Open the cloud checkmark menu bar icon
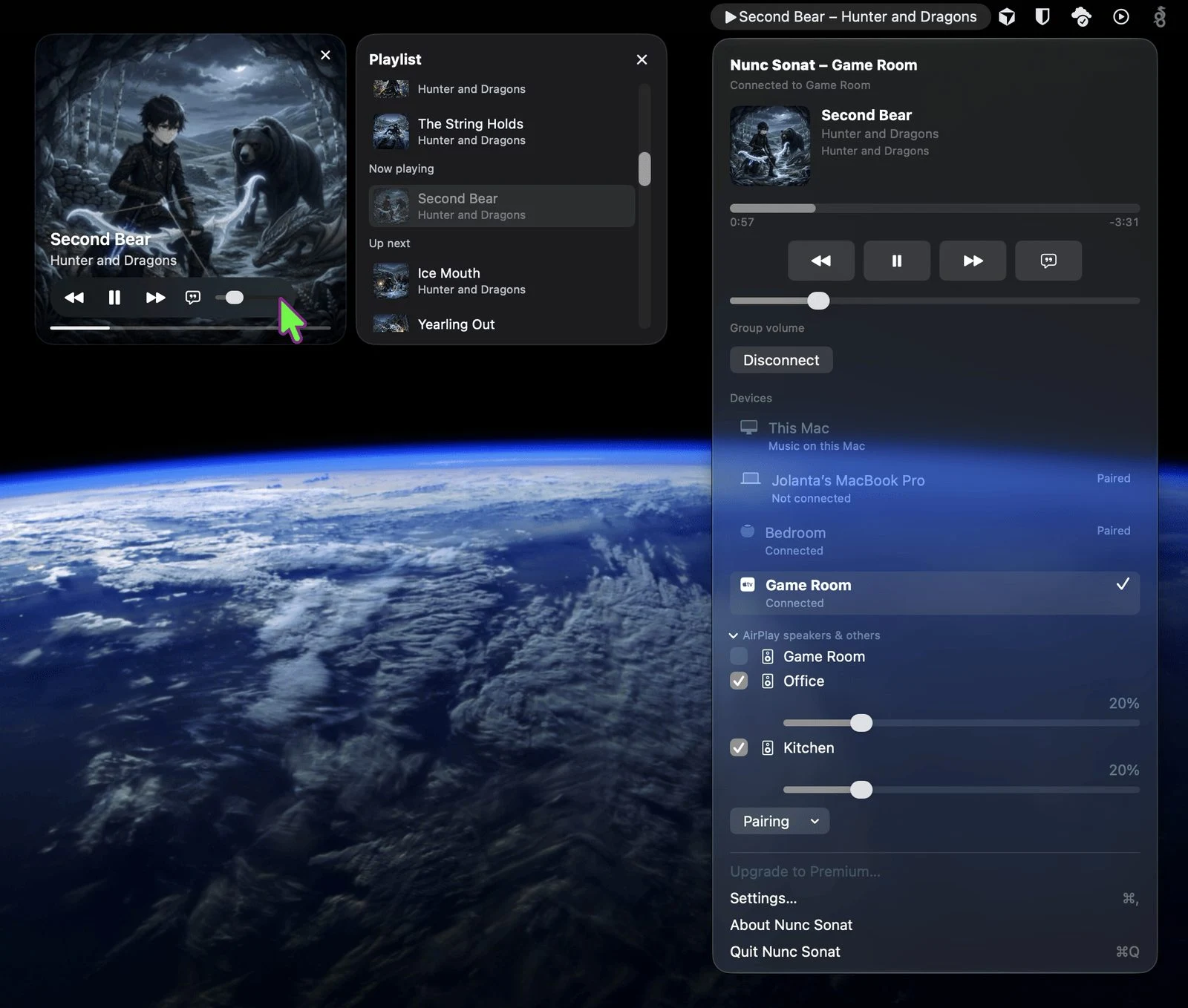 [x=1082, y=17]
